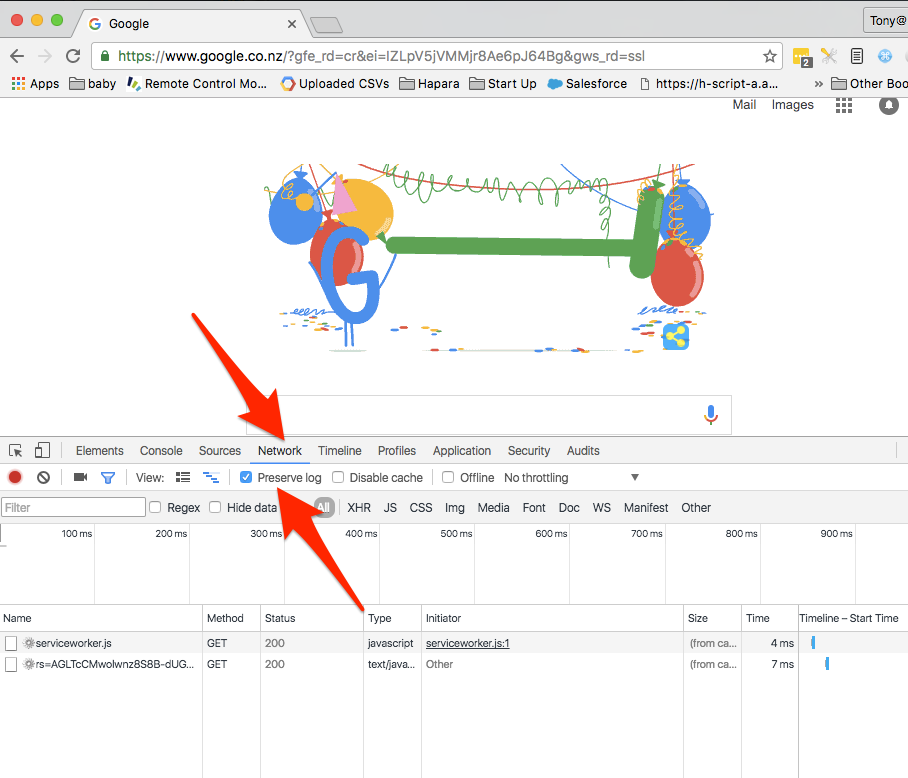
Task: Filter requests by XHR
Action: tap(359, 508)
